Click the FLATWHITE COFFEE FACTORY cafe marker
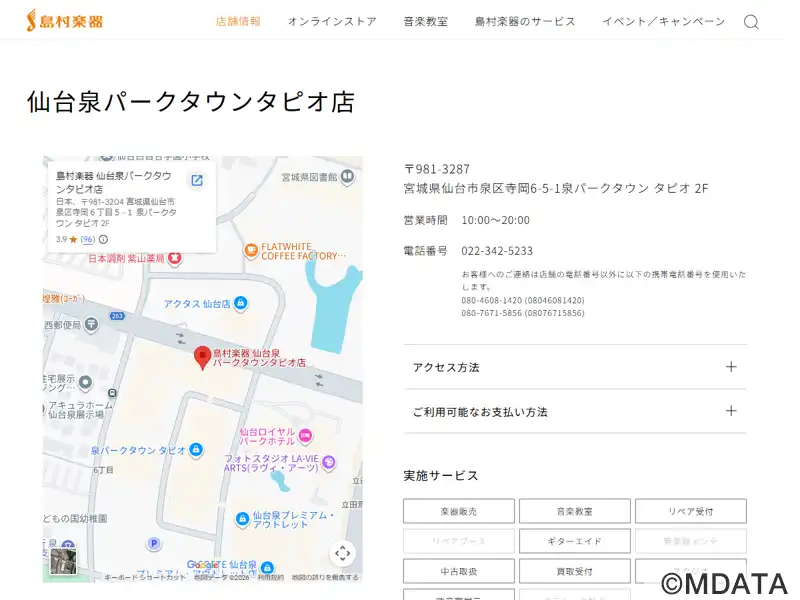Image resolution: width=800 pixels, height=600 pixels. tap(251, 250)
